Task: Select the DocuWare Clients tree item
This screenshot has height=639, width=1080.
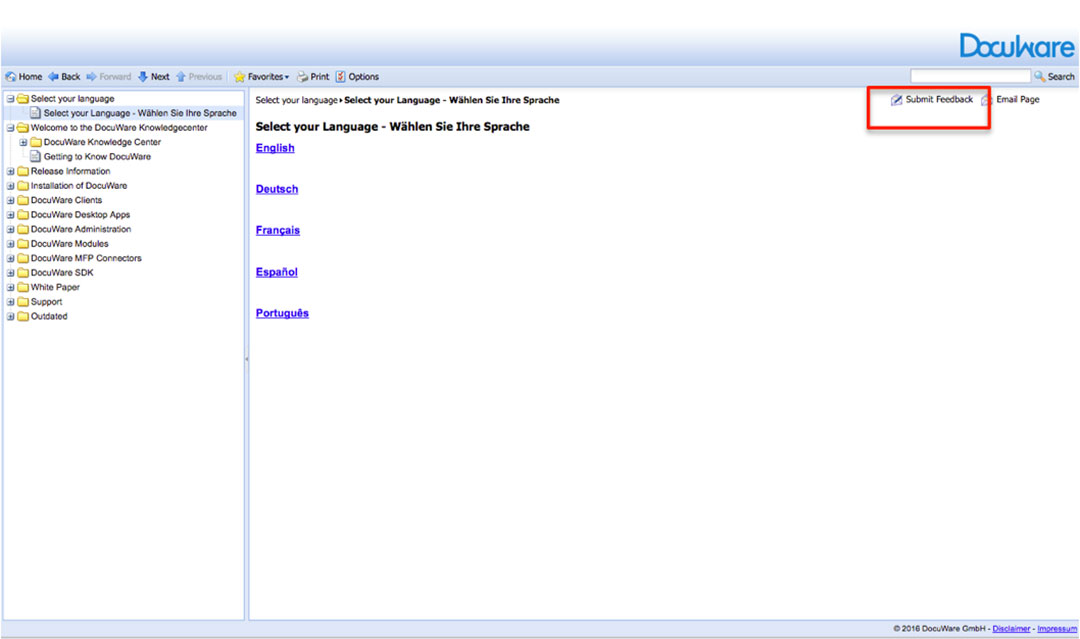Action: tap(66, 200)
